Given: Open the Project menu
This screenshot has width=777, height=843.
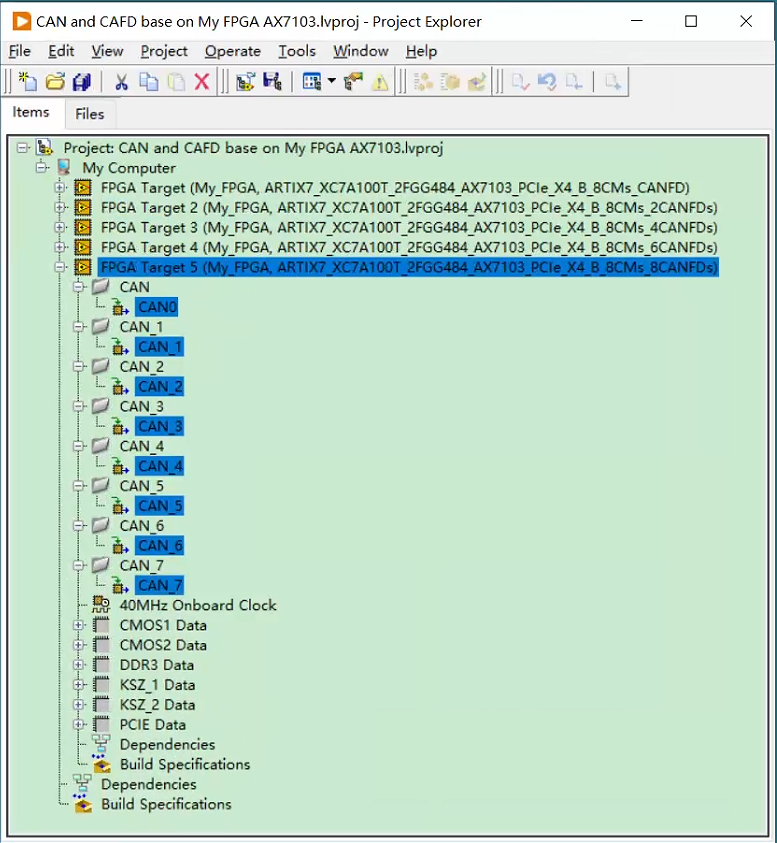Looking at the screenshot, I should coord(164,51).
